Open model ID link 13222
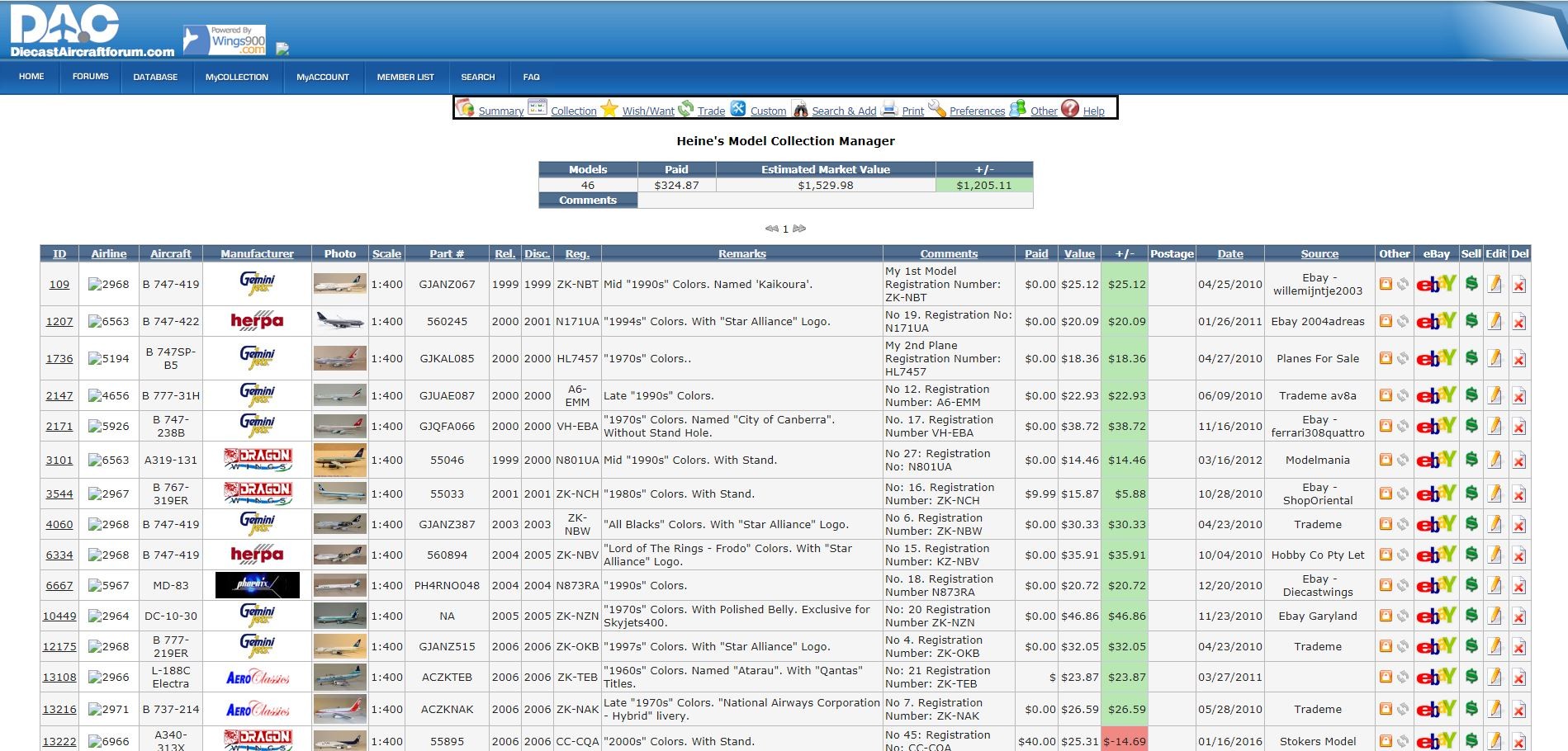This screenshot has height=751, width=1568. [59, 742]
